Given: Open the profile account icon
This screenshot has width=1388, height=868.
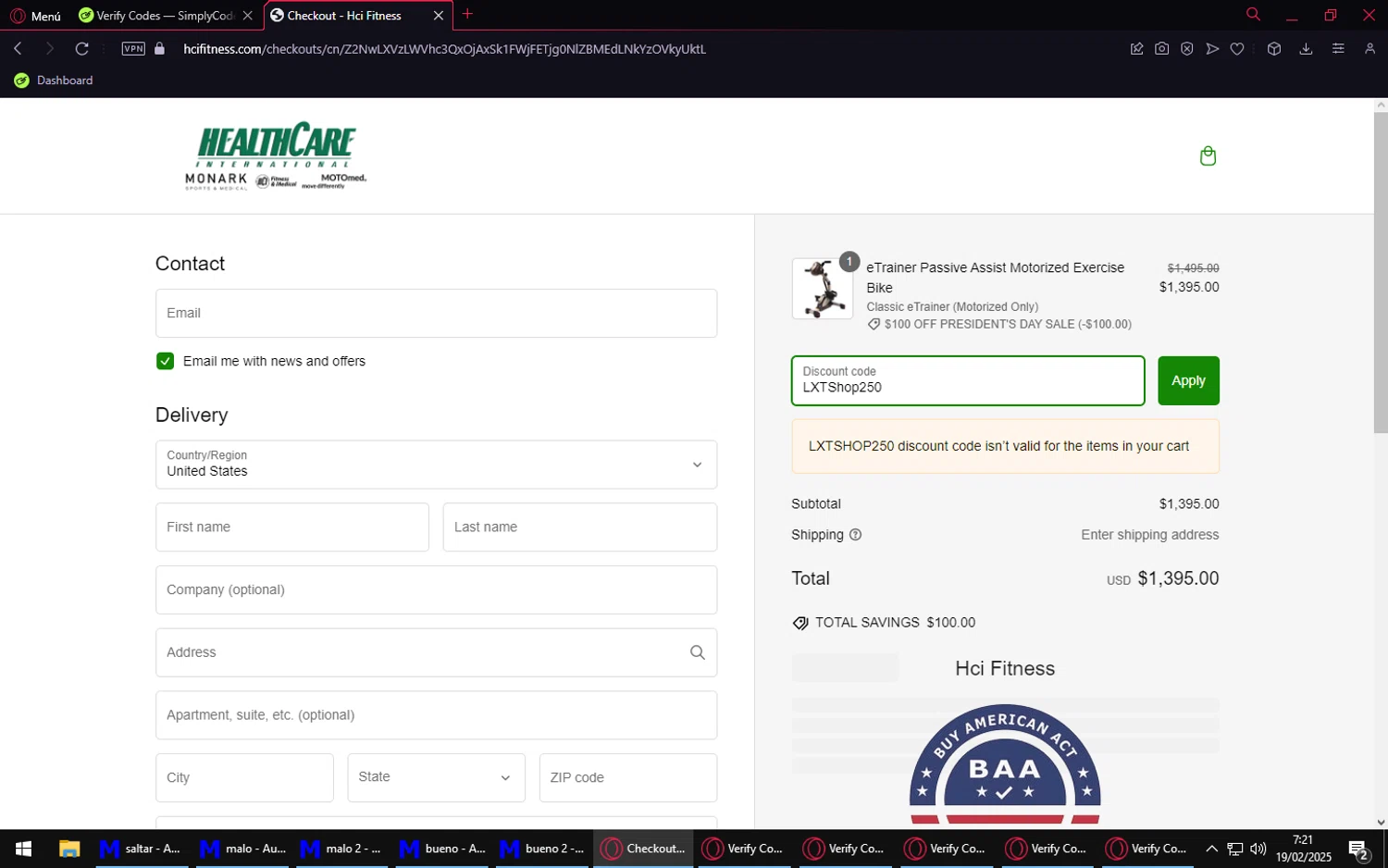Looking at the screenshot, I should click(x=1369, y=49).
